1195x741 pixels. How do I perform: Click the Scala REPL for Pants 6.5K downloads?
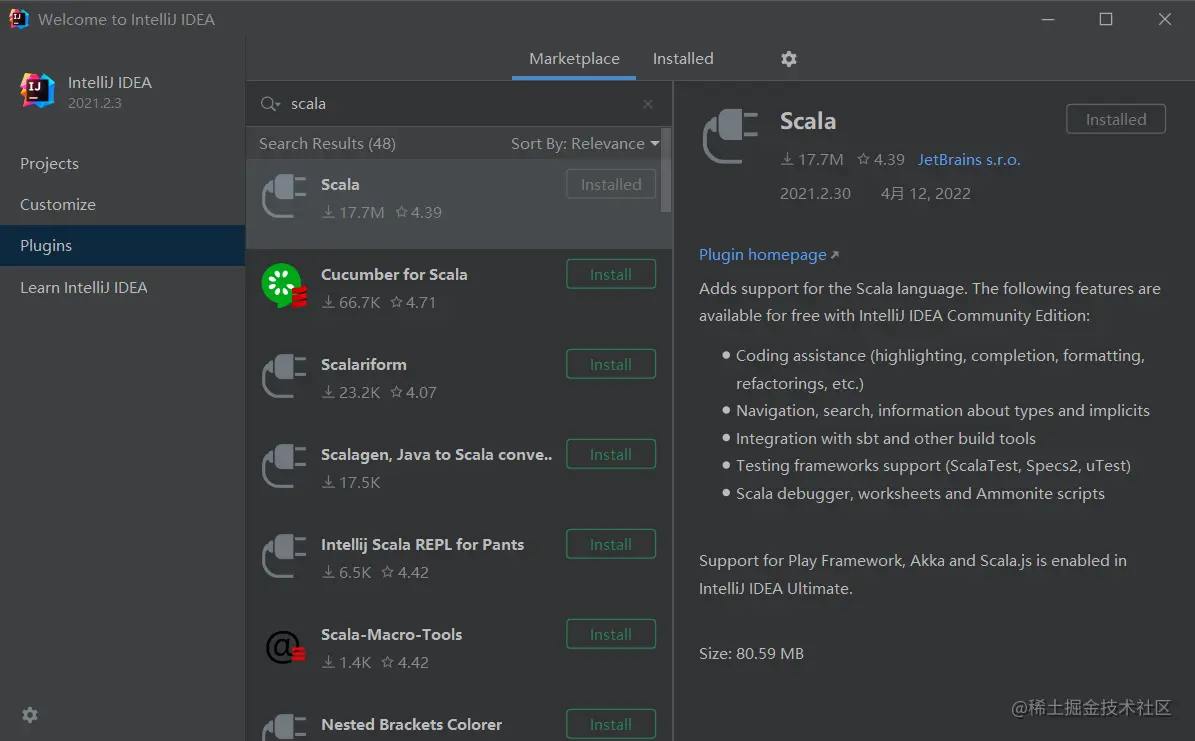347,573
